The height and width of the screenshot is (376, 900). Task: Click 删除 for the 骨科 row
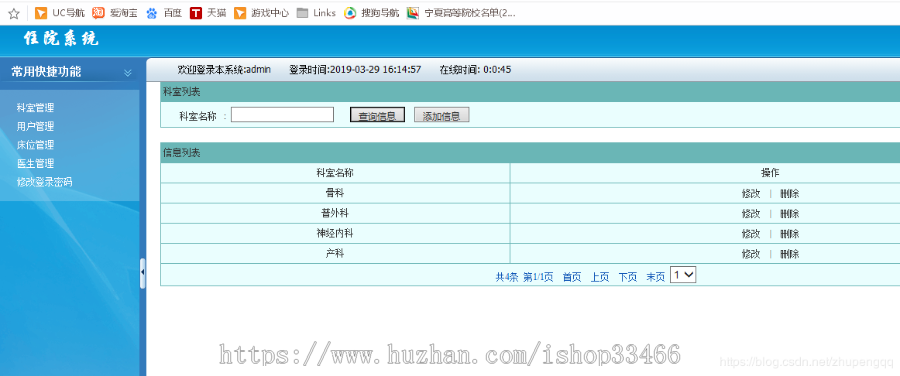[789, 193]
